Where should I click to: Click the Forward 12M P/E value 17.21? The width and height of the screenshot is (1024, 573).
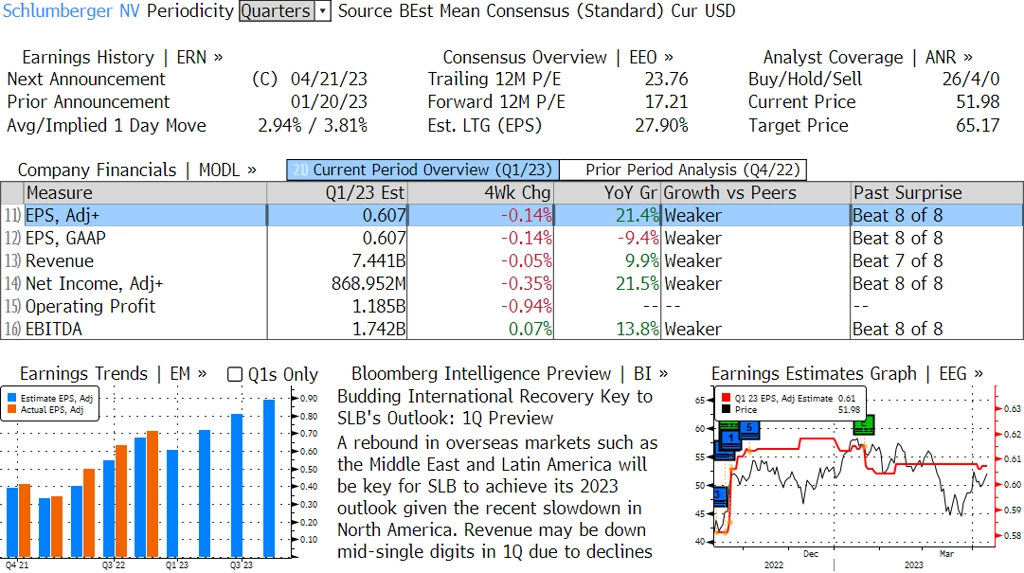coord(666,102)
